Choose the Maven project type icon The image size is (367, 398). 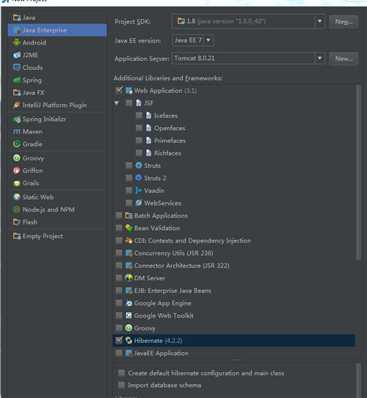[x=17, y=132]
